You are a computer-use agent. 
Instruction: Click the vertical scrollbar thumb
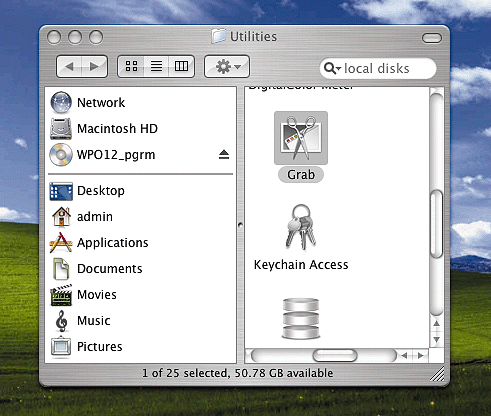436,224
